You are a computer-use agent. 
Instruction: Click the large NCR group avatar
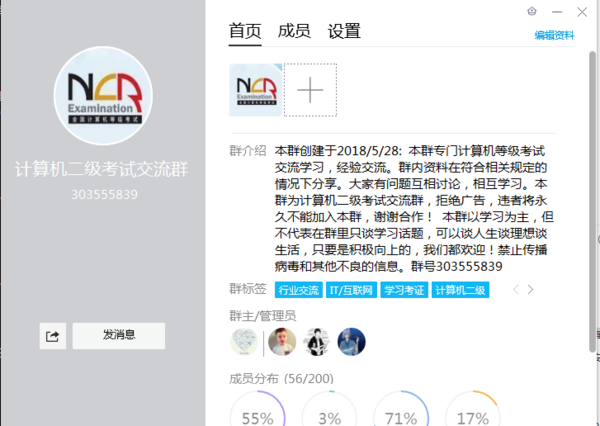click(x=103, y=96)
